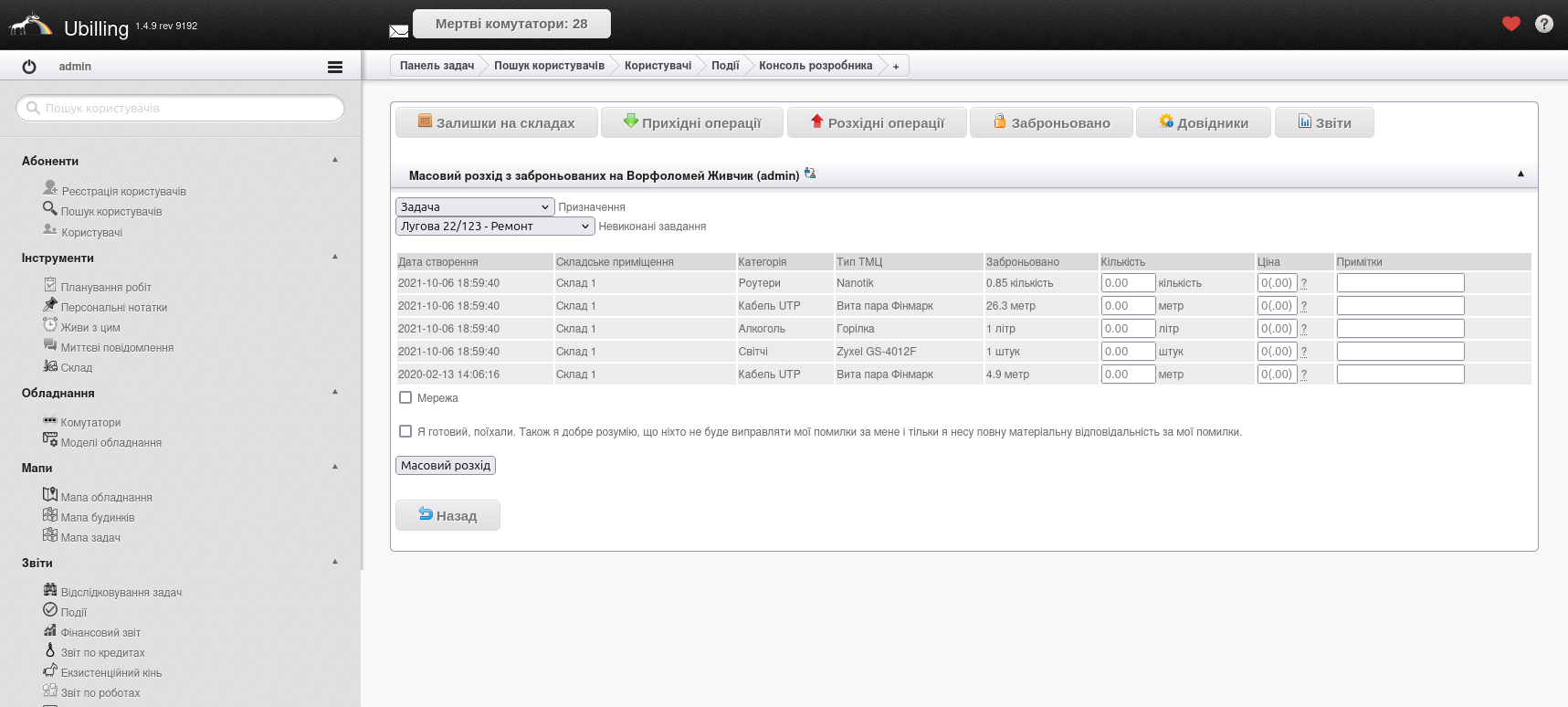Switch to Прихідні операції tab
1568x707 pixels.
coord(692,122)
